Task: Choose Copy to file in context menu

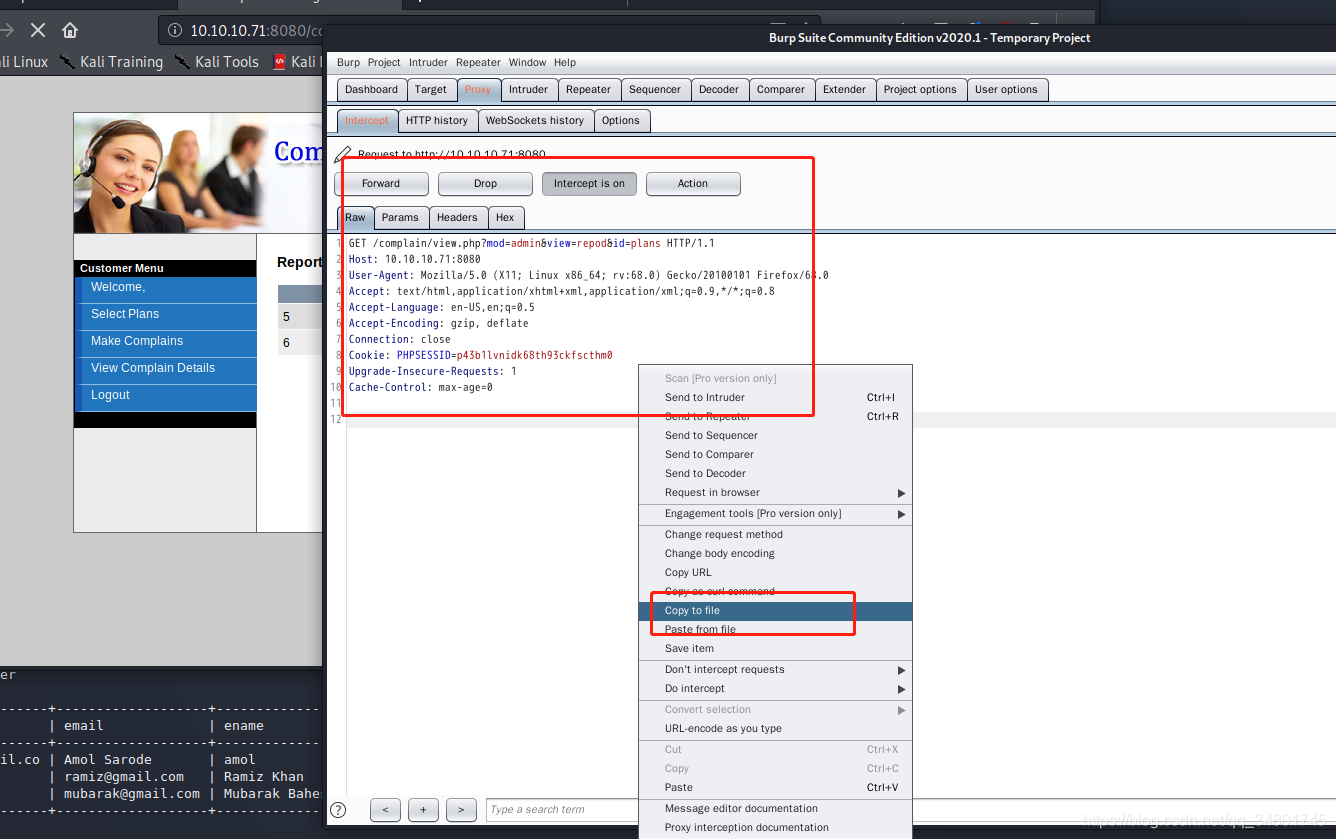Action: pos(775,611)
